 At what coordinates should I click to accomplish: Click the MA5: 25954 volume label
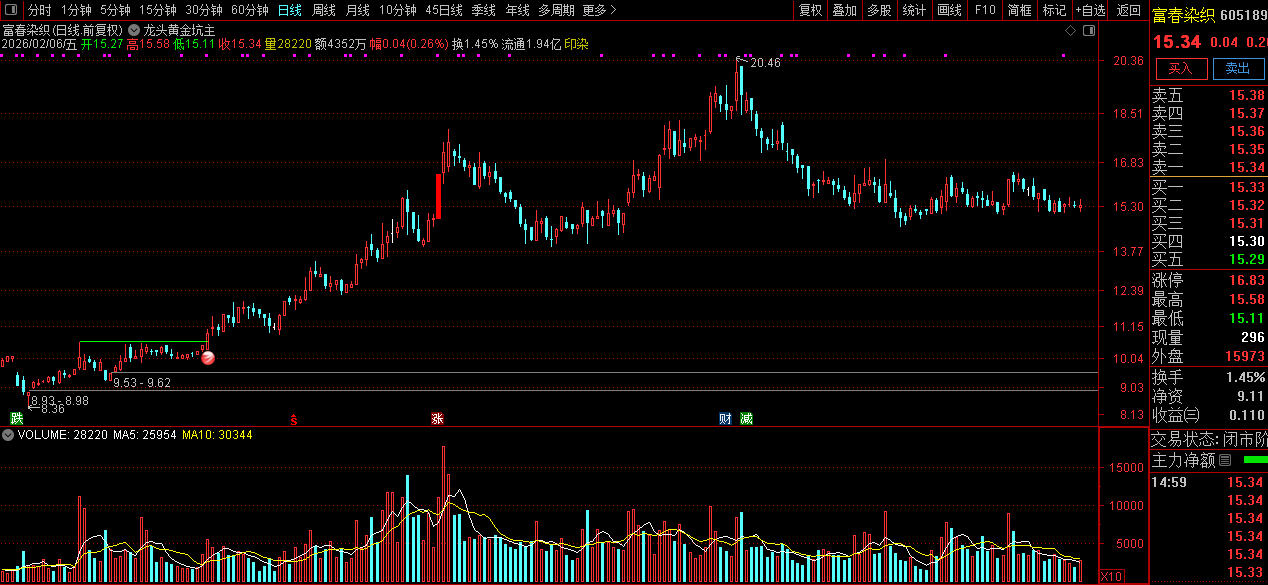[x=145, y=435]
